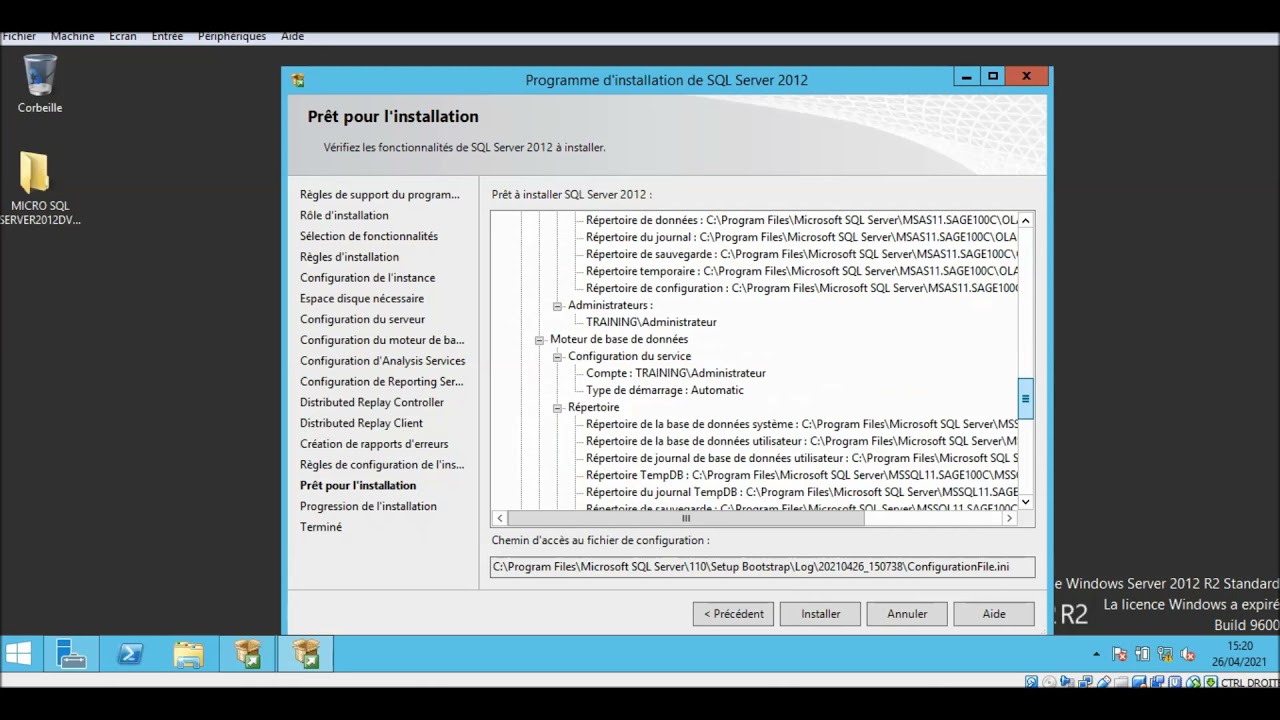1280x720 pixels.
Task: Collapse the Répertoire tree node
Action: (558, 408)
